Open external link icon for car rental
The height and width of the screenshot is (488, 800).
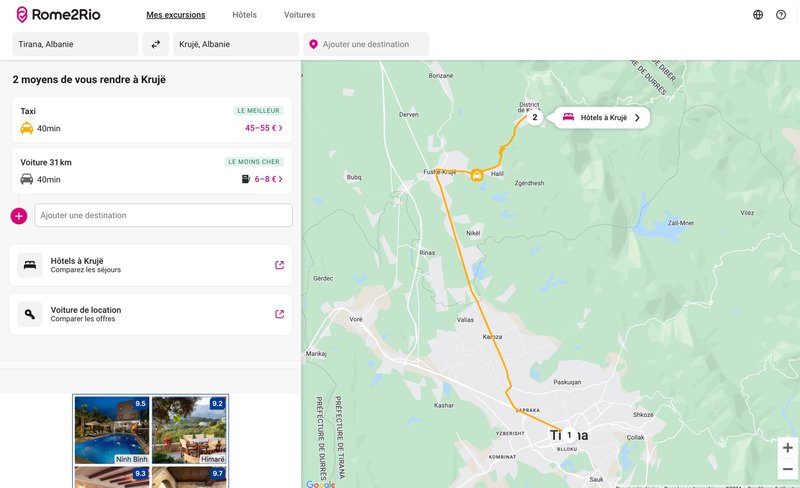pyautogui.click(x=280, y=314)
